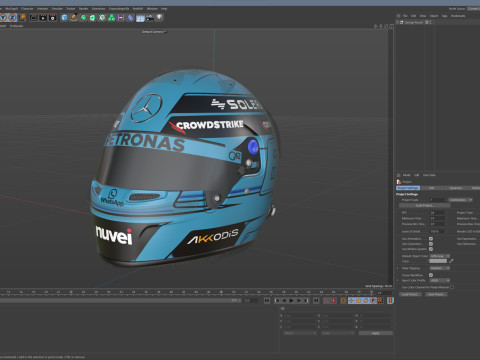Click the default object Color swatch

(438, 261)
